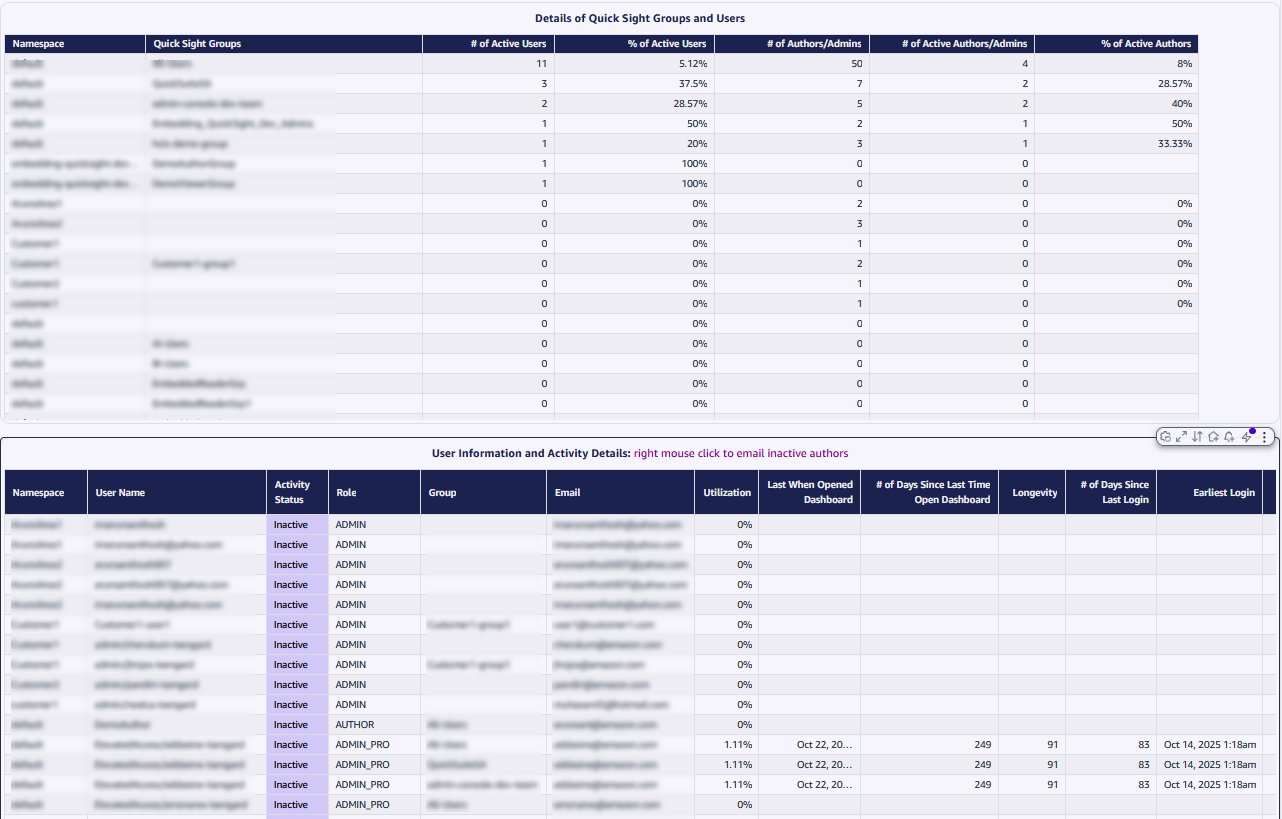Click the scheduled refresh icon on the toolbar
The height and width of the screenshot is (819, 1282).
coord(1165,437)
